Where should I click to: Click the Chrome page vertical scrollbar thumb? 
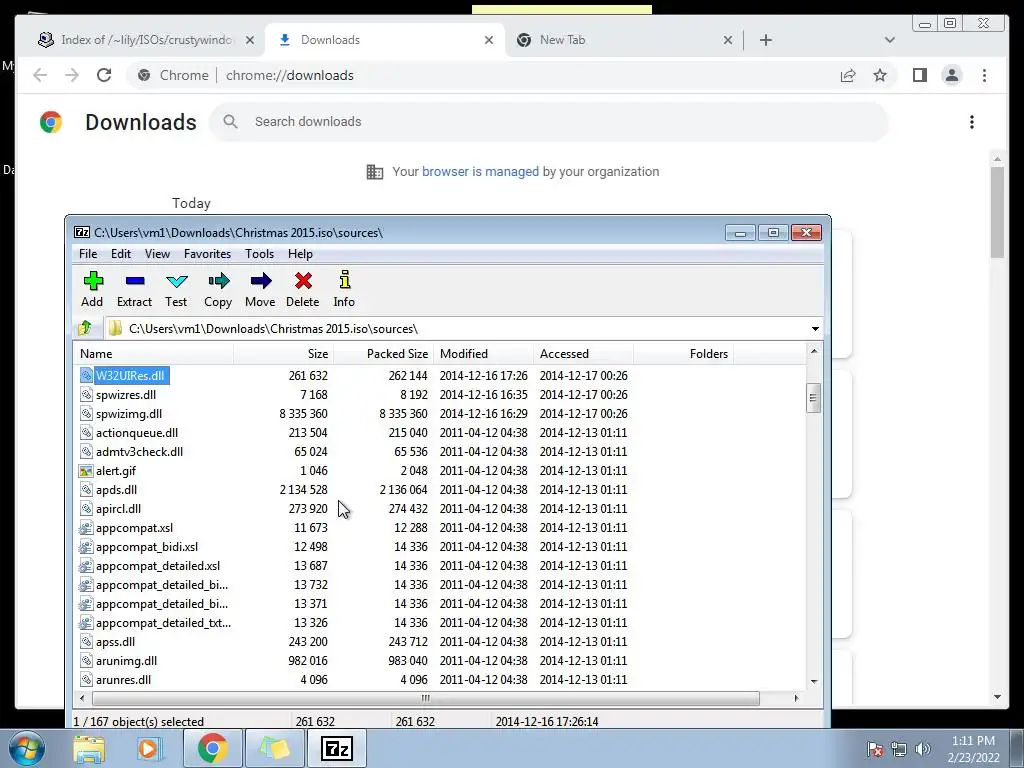point(997,212)
